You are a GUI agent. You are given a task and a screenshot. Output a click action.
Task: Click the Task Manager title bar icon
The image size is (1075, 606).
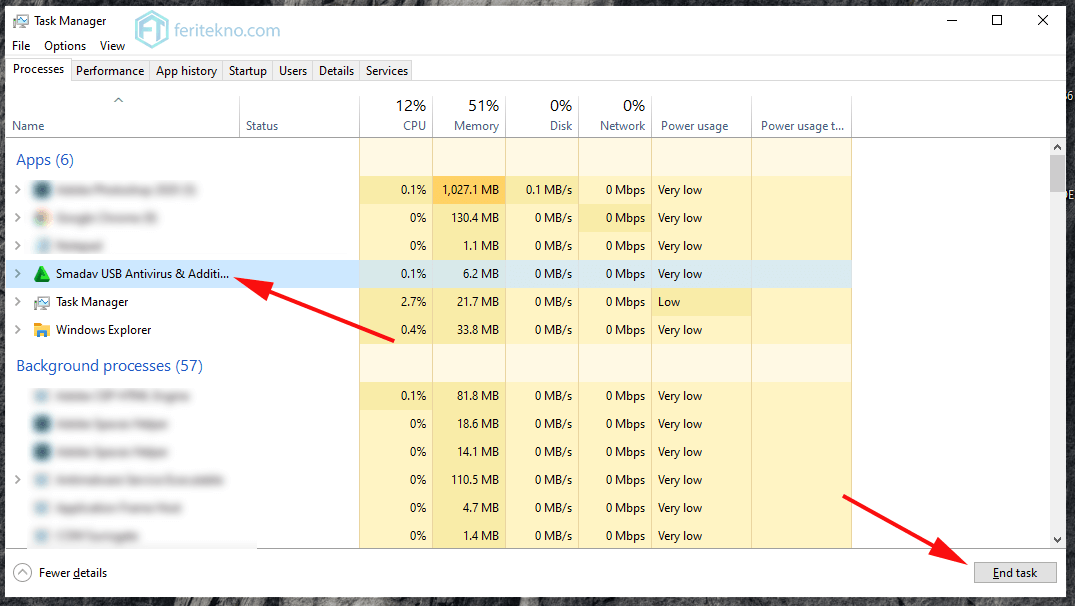point(21,21)
